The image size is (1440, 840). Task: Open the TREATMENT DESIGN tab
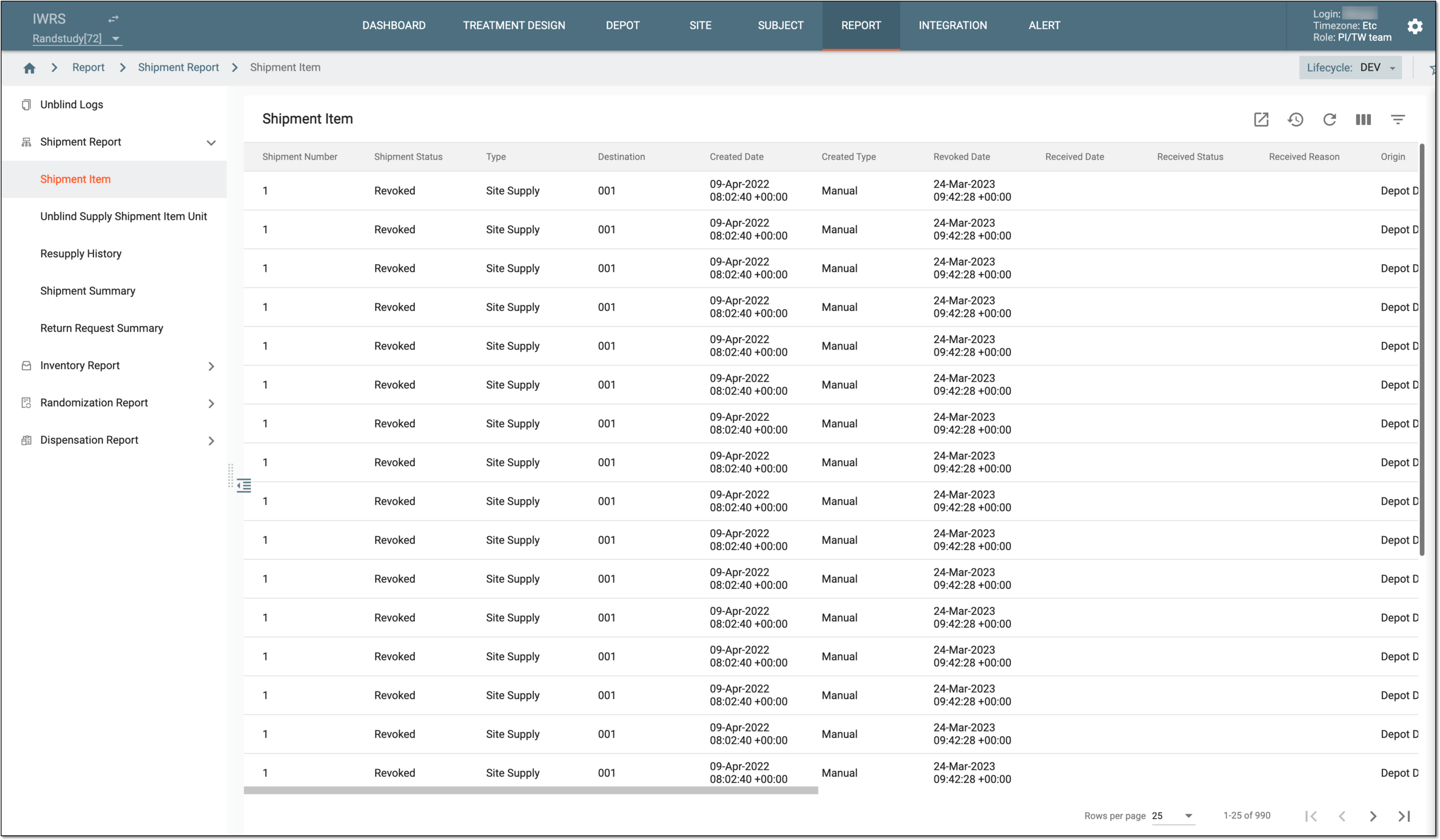[x=514, y=25]
